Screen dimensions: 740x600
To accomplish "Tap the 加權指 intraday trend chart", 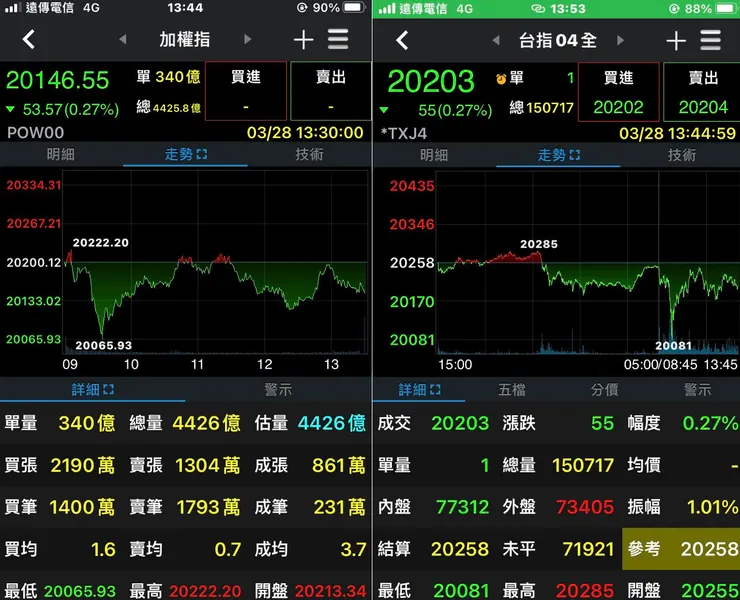I will (215, 262).
